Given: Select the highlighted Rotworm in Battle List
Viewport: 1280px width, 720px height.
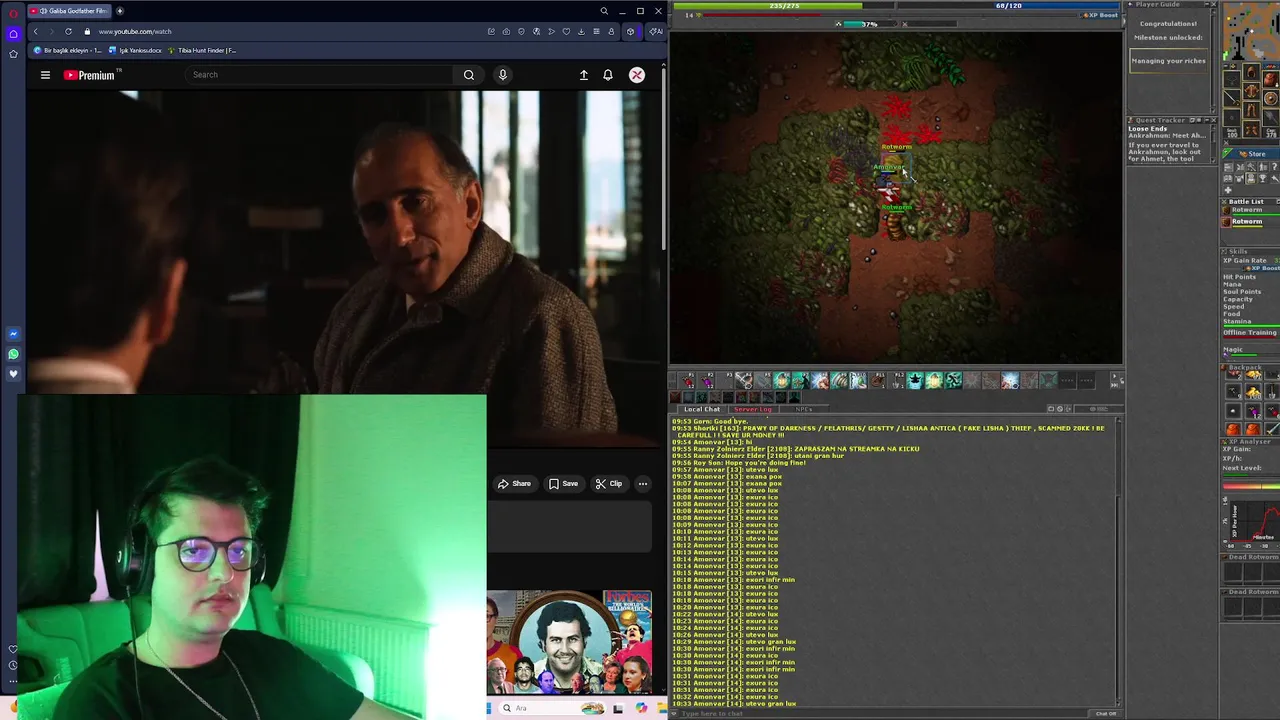Looking at the screenshot, I should [x=1250, y=221].
